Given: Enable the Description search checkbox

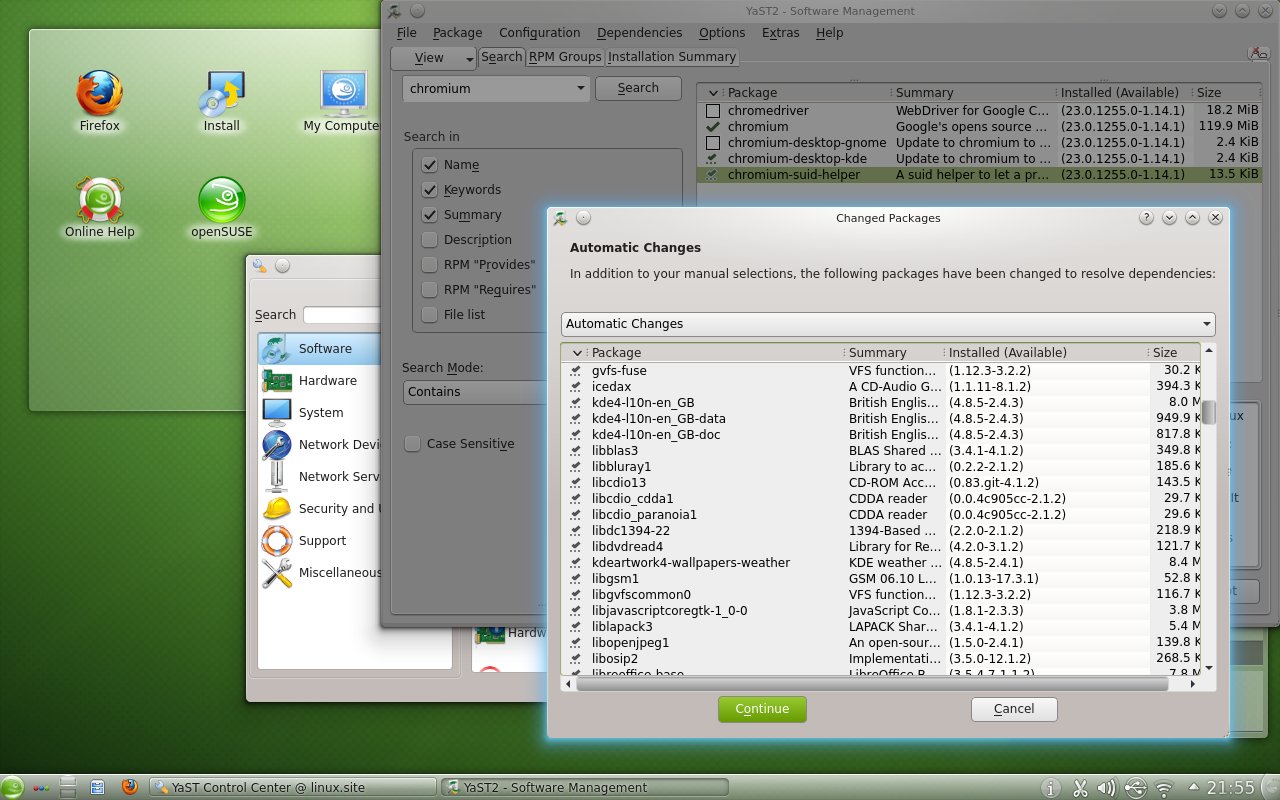Looking at the screenshot, I should [x=431, y=240].
